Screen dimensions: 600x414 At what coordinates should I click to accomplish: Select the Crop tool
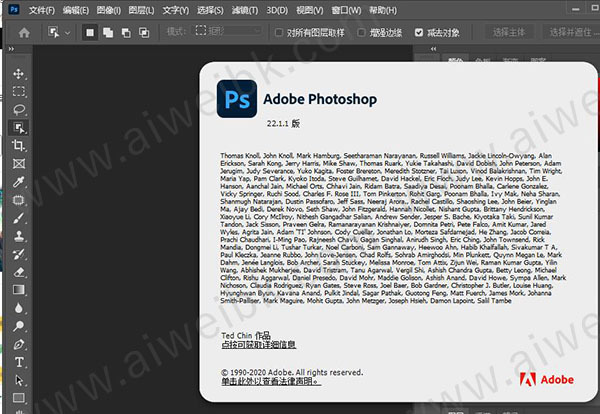tap(18, 145)
